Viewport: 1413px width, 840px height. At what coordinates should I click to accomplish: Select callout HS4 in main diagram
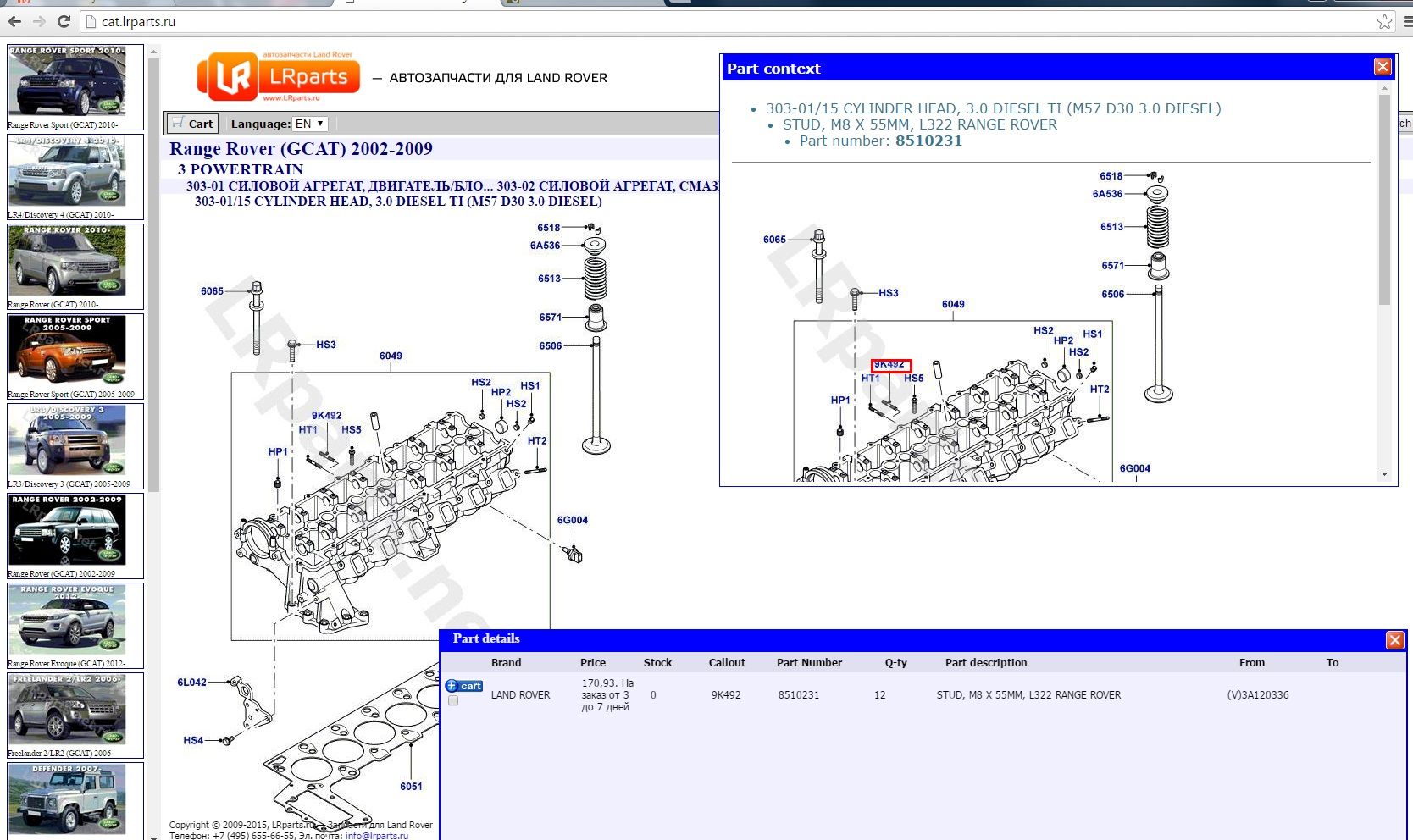click(x=193, y=740)
